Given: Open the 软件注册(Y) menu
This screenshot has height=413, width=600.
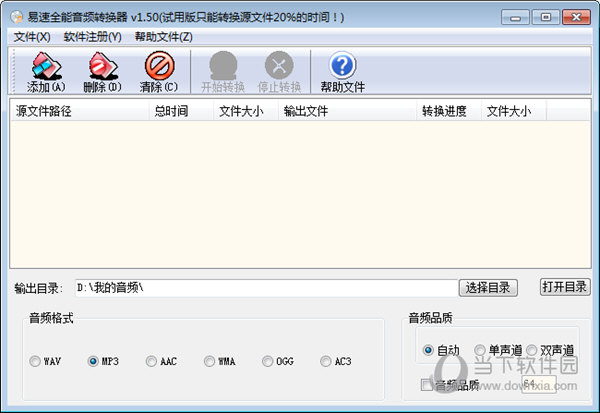Looking at the screenshot, I should [93, 37].
